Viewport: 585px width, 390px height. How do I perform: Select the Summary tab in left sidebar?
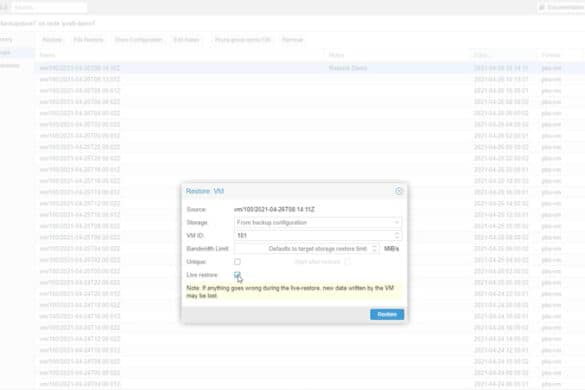point(17,40)
